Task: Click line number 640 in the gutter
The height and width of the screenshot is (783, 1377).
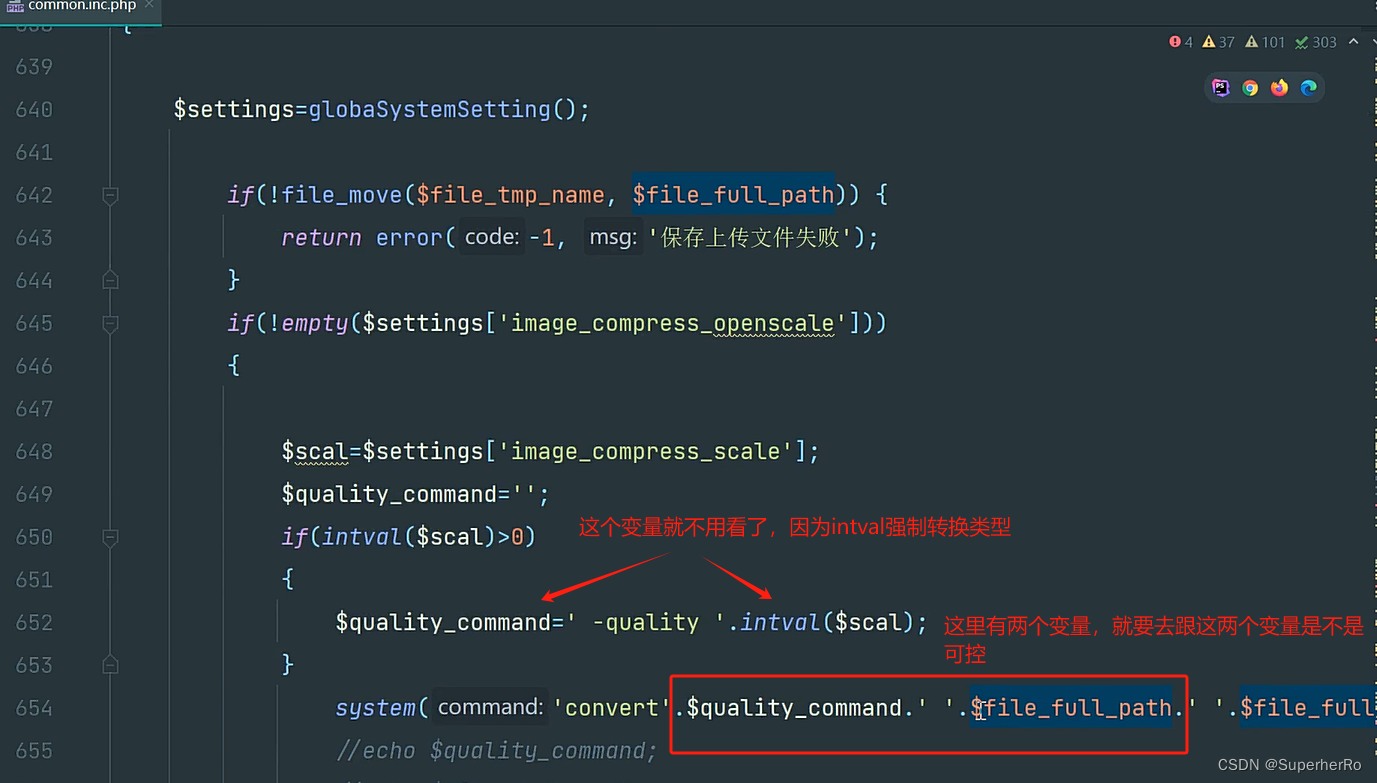Action: (x=34, y=110)
